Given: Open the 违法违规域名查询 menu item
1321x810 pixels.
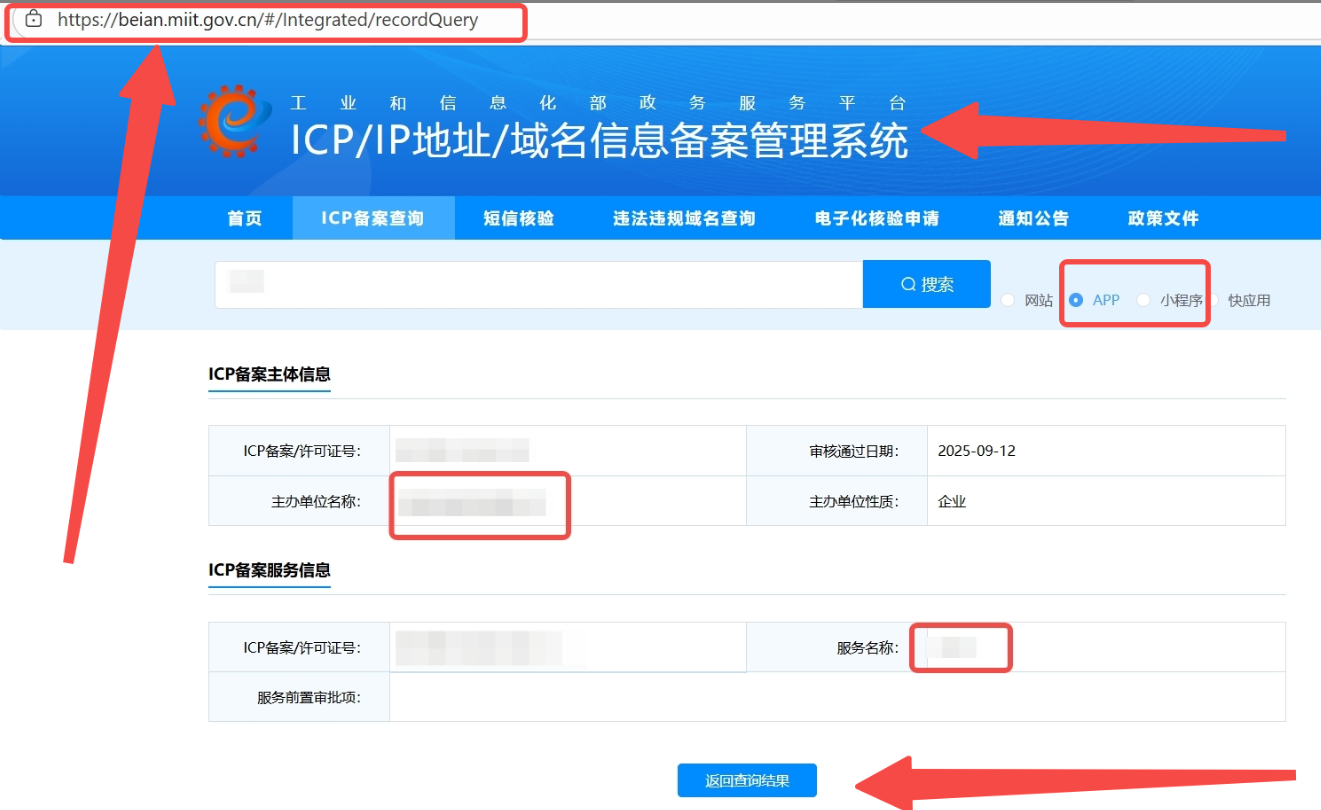Looking at the screenshot, I should point(684,218).
